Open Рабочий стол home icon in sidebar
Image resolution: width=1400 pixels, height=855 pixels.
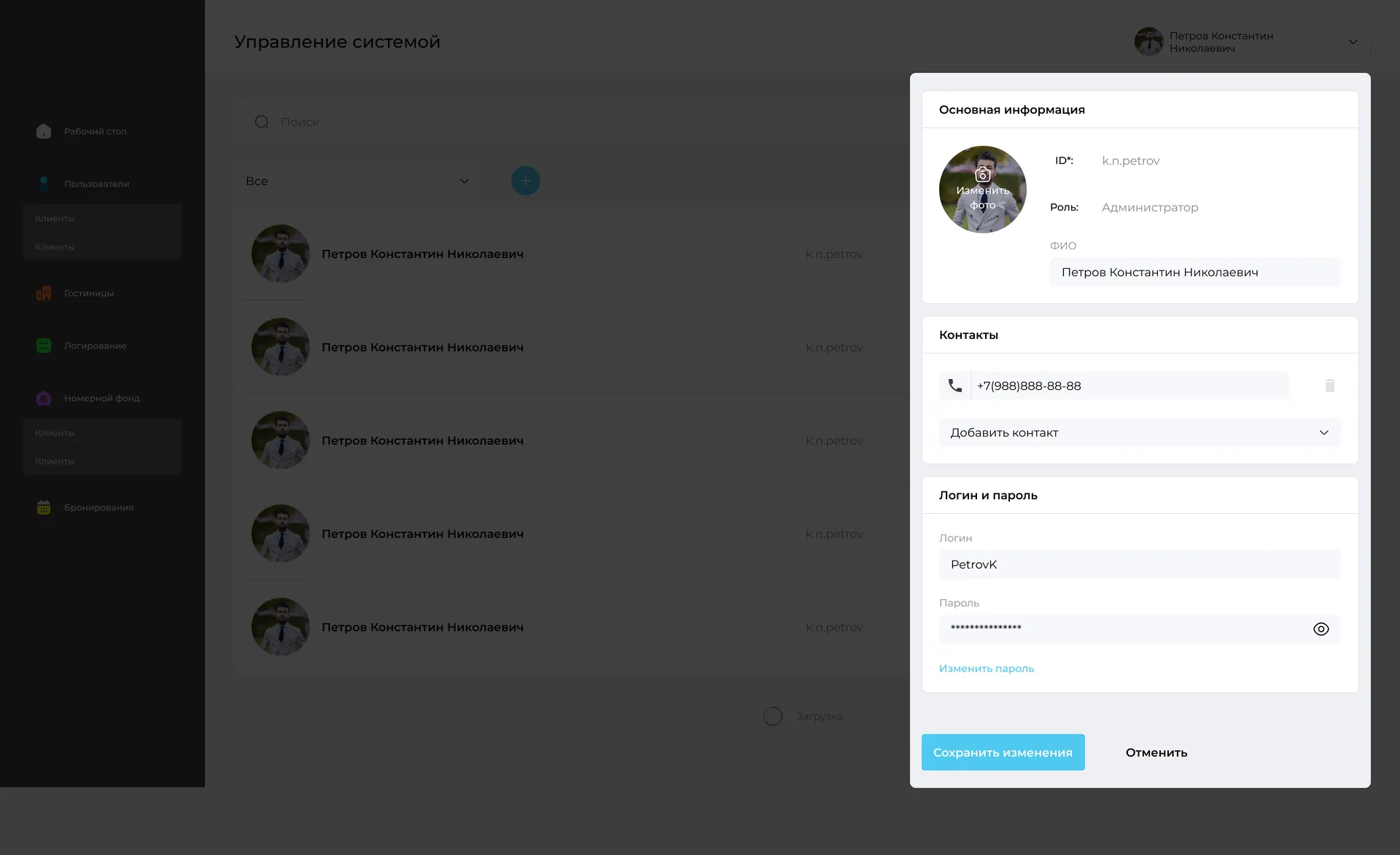pos(44,131)
